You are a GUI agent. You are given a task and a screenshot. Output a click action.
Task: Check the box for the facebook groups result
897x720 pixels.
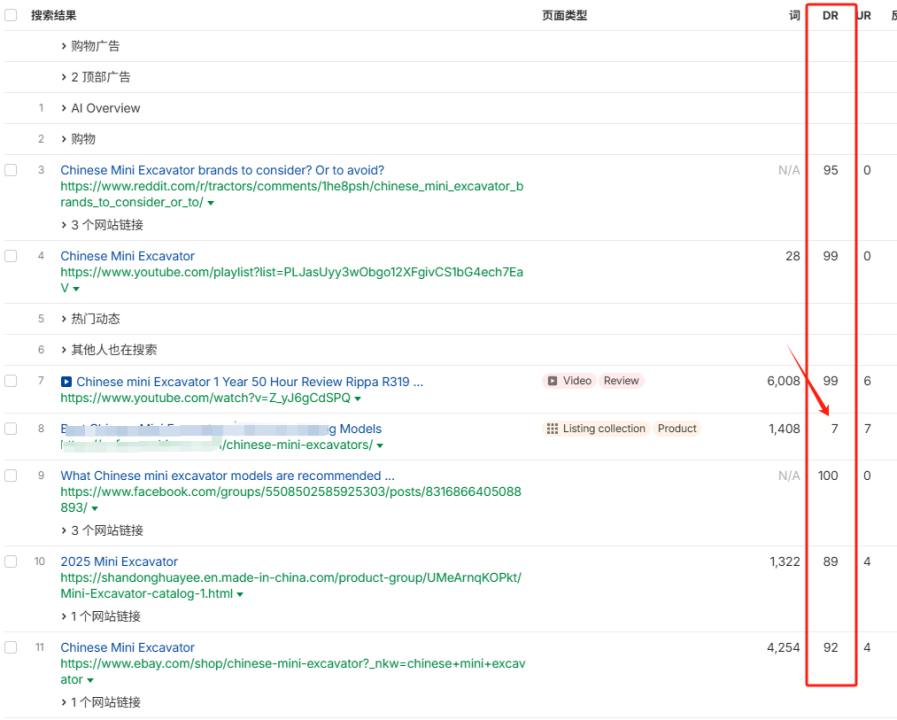point(11,475)
